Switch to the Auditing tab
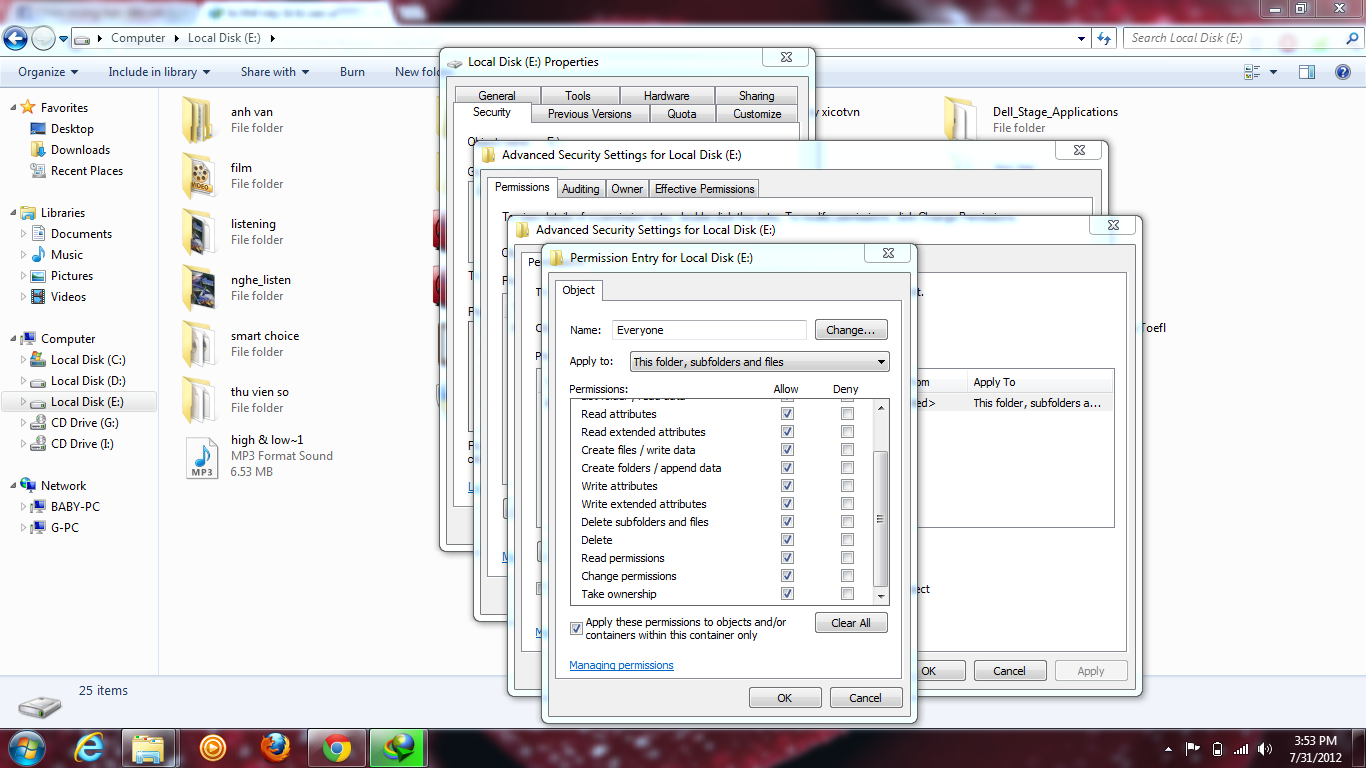The width and height of the screenshot is (1366, 768). [x=580, y=189]
